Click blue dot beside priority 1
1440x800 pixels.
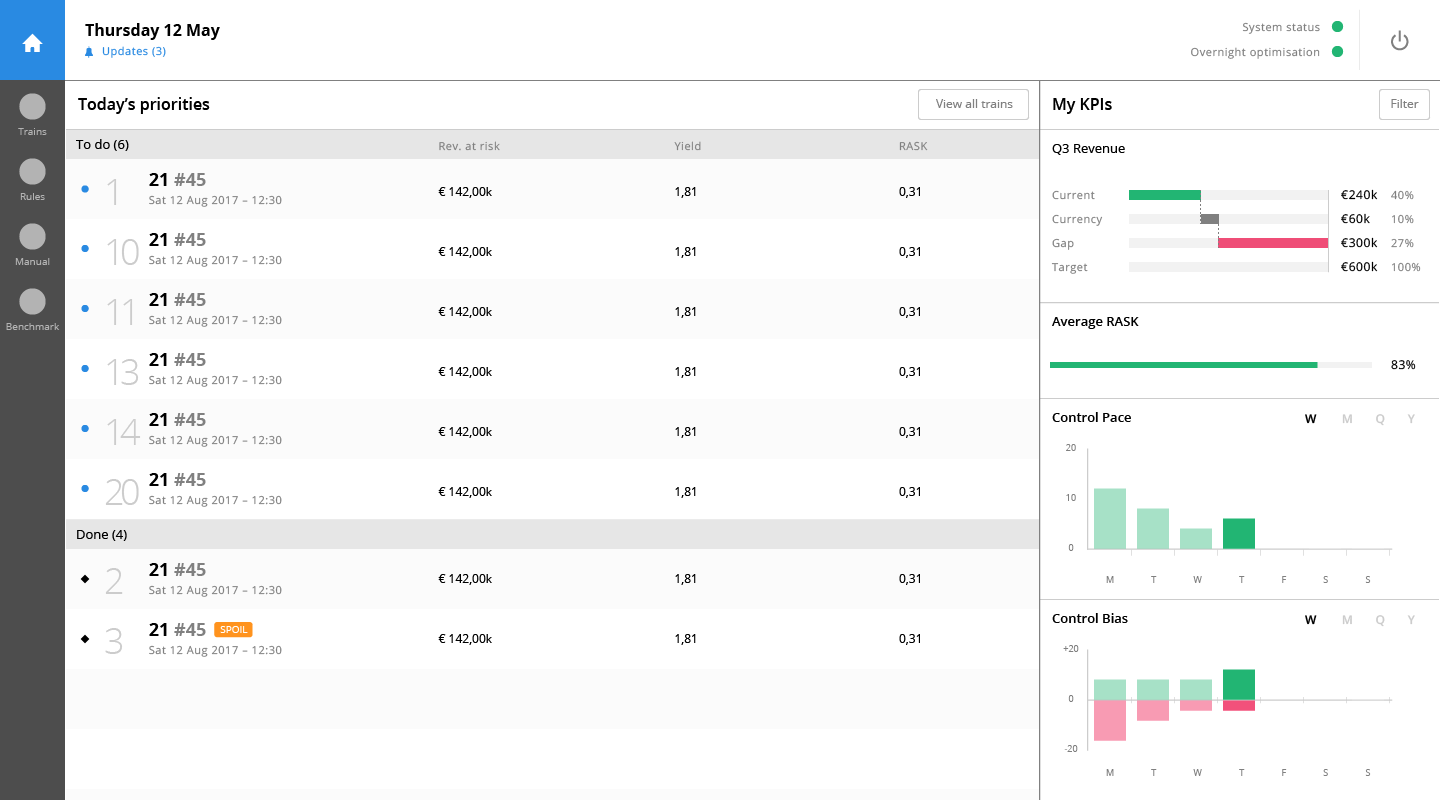[x=84, y=188]
